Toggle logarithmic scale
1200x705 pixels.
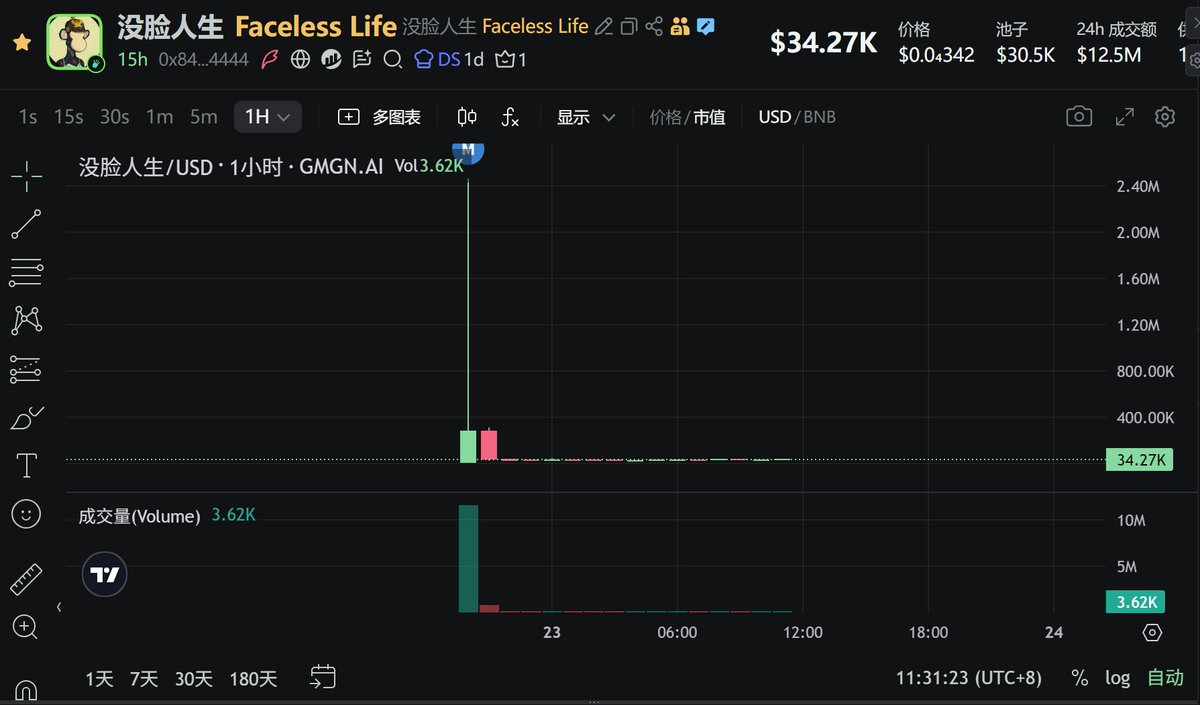click(x=1117, y=678)
